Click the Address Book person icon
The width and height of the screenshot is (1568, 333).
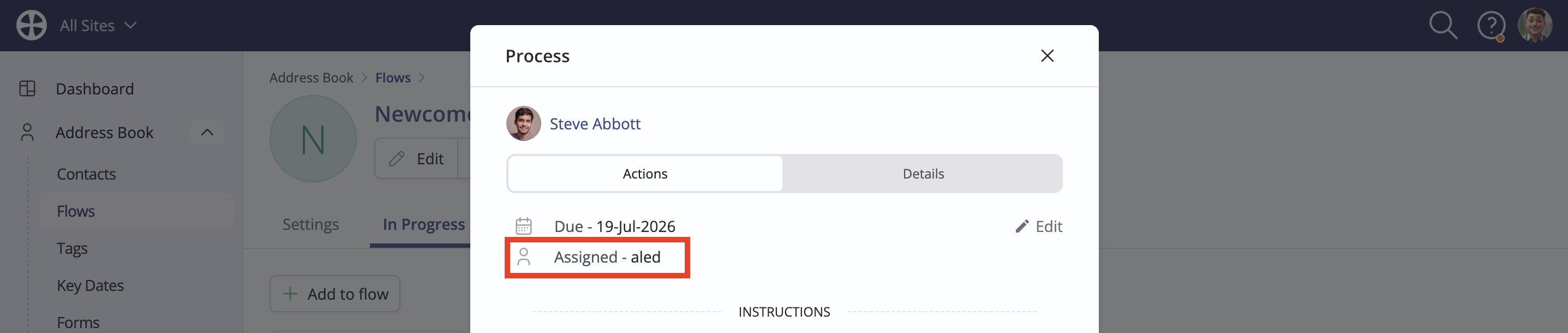(27, 132)
